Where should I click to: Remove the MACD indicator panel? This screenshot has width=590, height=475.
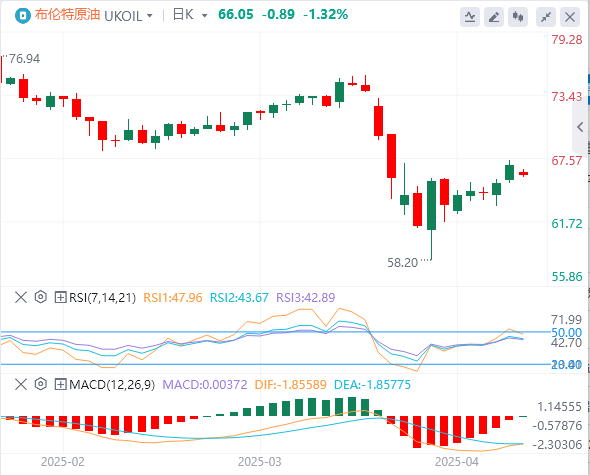point(21,384)
